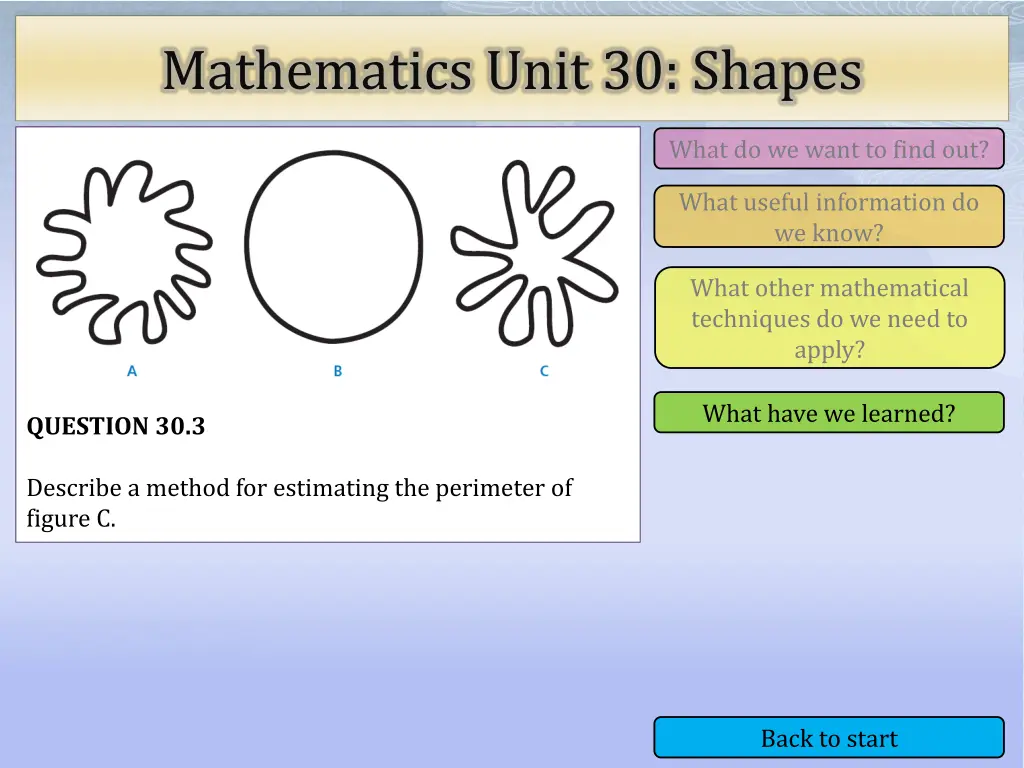Click wavy figure A shape
This screenshot has height=768, width=1024.
[124, 252]
